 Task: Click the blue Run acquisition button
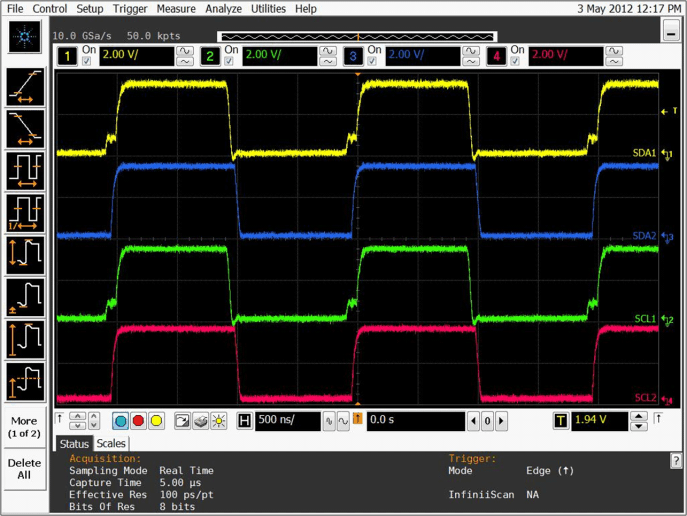coord(120,421)
